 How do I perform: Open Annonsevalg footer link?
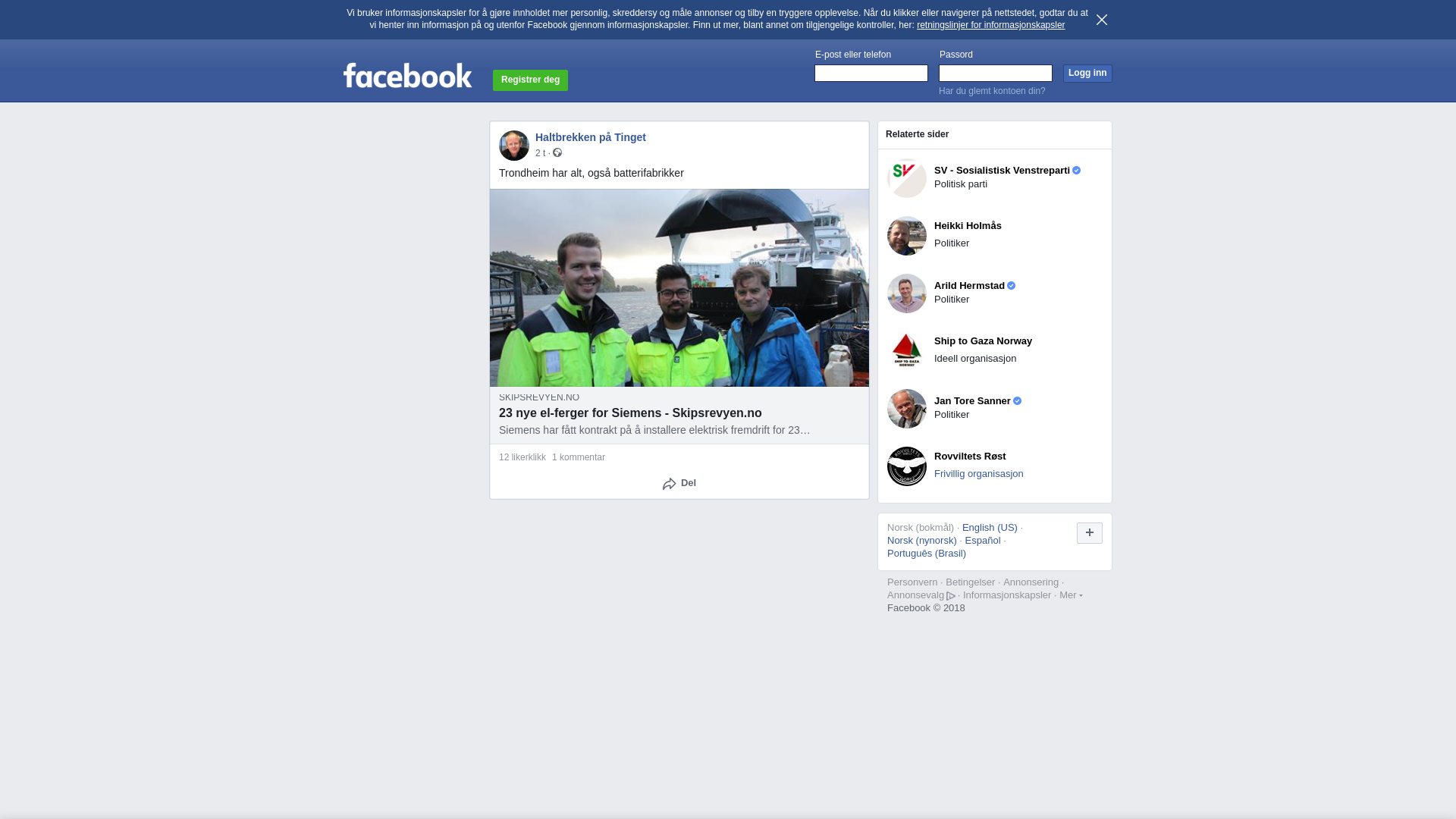click(x=915, y=595)
